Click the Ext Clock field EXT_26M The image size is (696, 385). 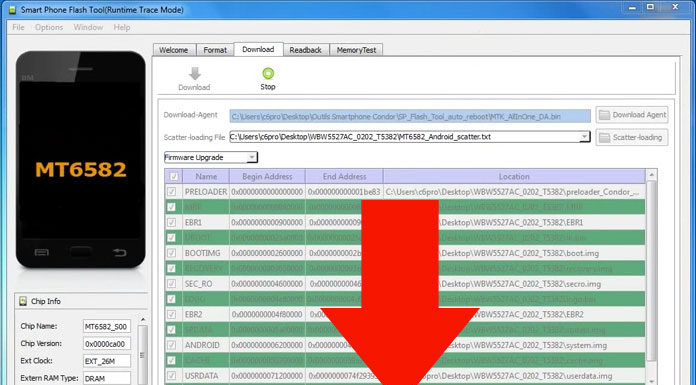[x=107, y=361]
